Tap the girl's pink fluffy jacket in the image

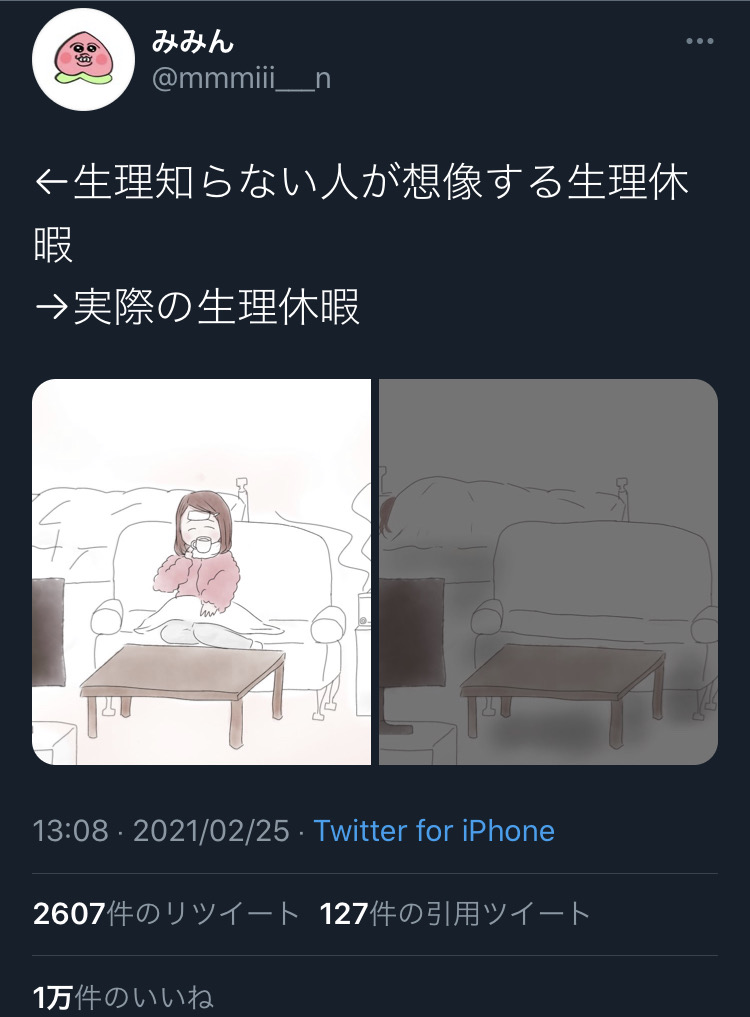[197, 575]
